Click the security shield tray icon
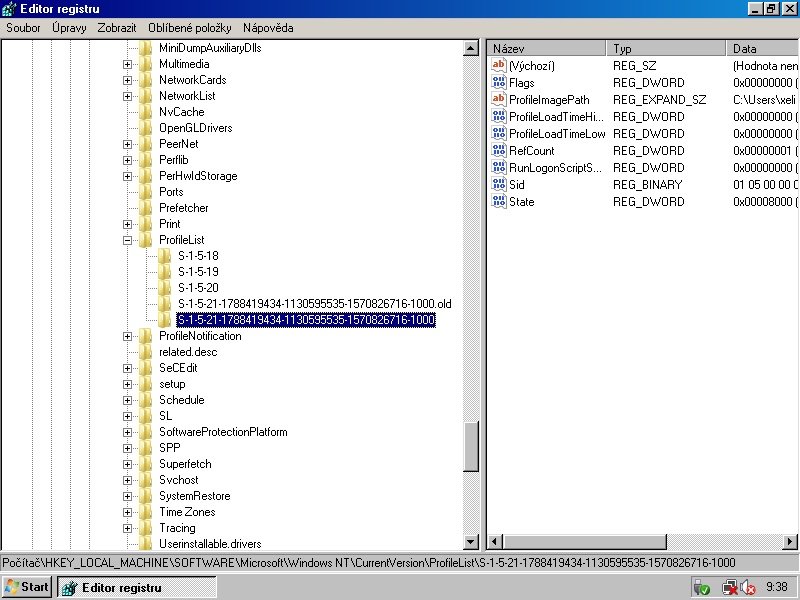The height and width of the screenshot is (600, 800). click(x=702, y=588)
